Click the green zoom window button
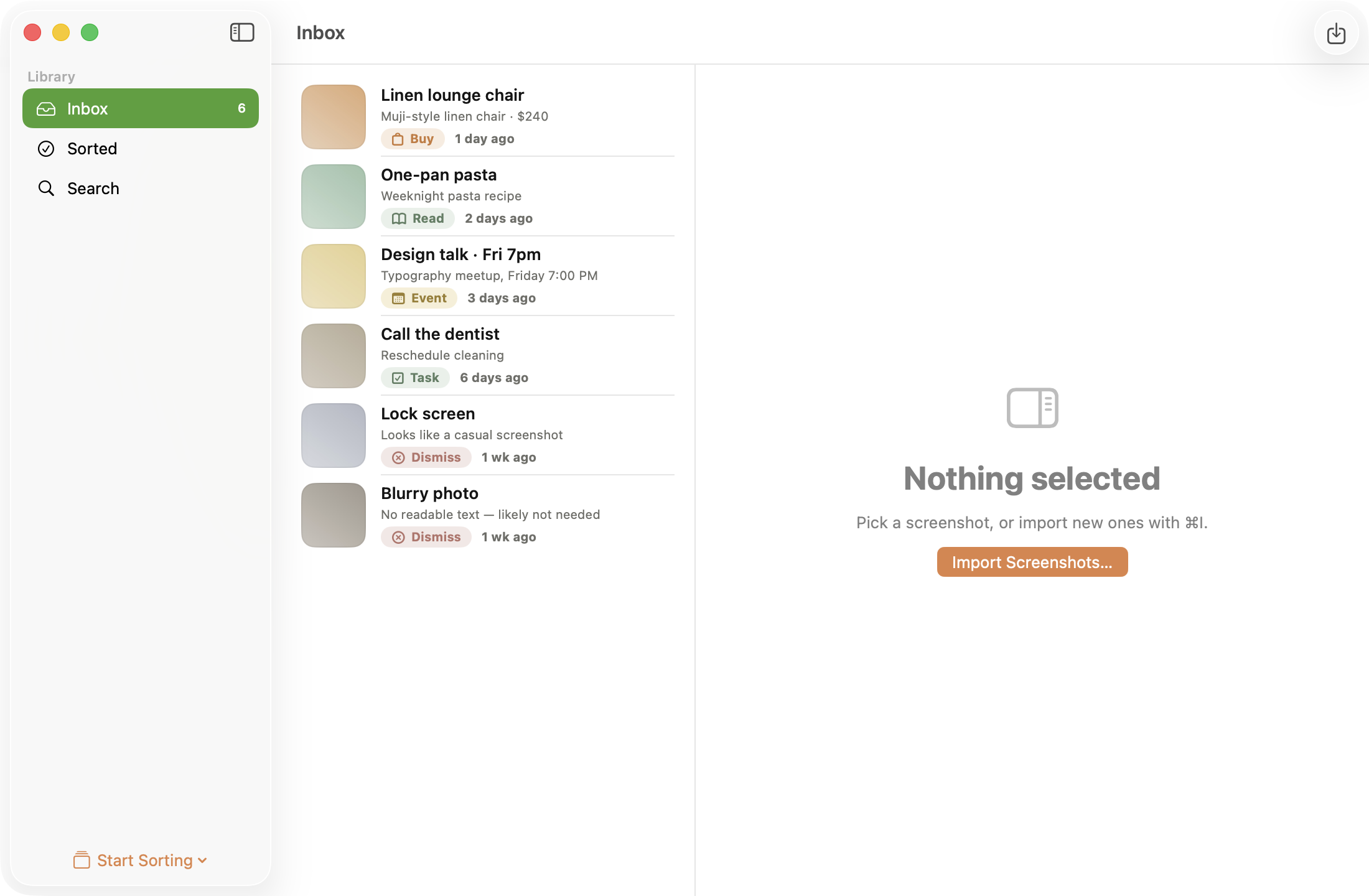This screenshot has width=1369, height=896. point(90,32)
